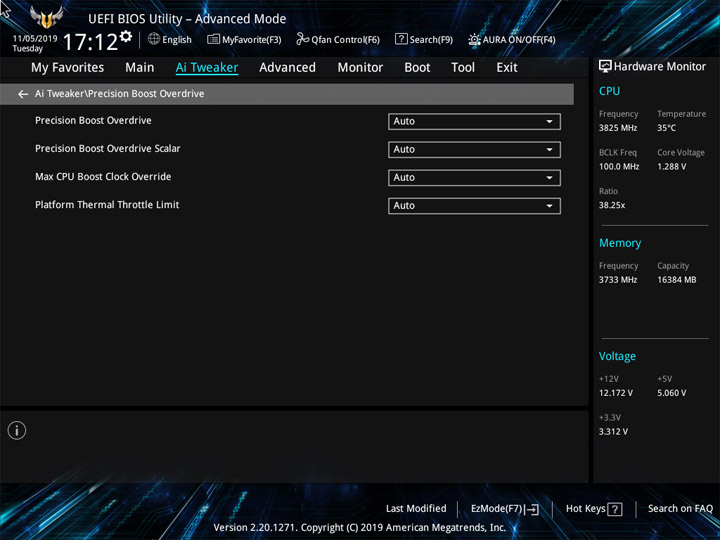Open Search(F9) in top bar

pyautogui.click(x=424, y=39)
